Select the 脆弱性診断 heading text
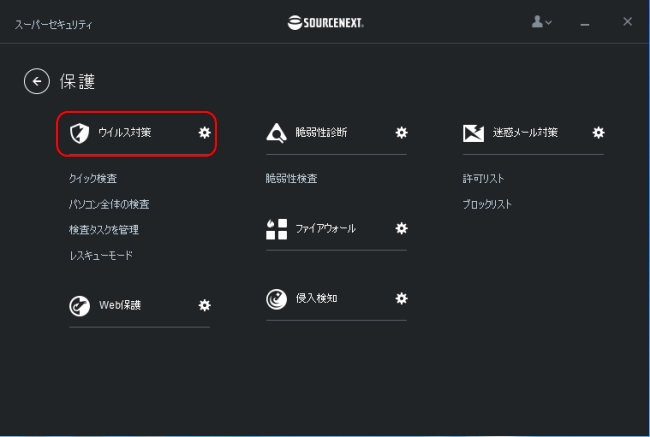Viewport: 650px width, 437px height. 321,133
